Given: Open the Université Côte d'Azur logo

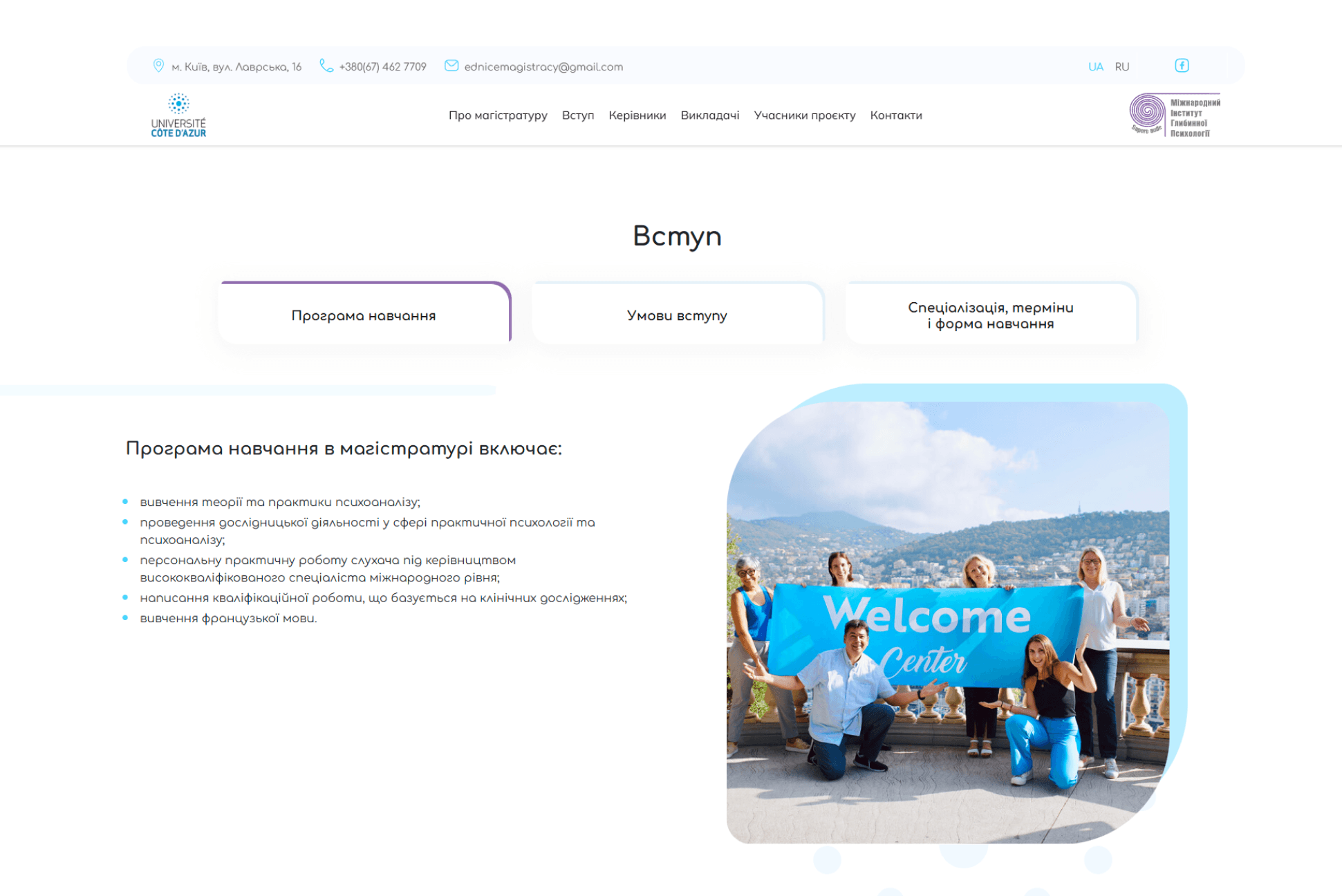Looking at the screenshot, I should [178, 115].
